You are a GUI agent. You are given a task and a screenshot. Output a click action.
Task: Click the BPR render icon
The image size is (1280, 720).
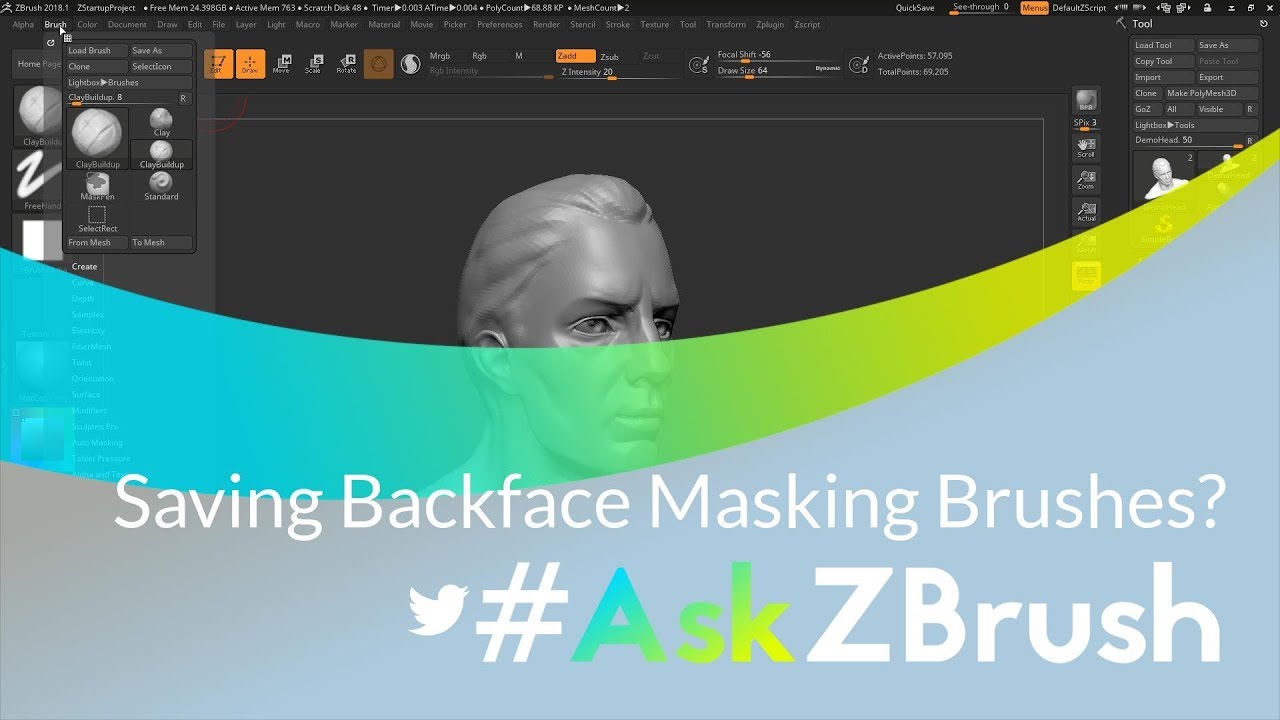click(1086, 101)
